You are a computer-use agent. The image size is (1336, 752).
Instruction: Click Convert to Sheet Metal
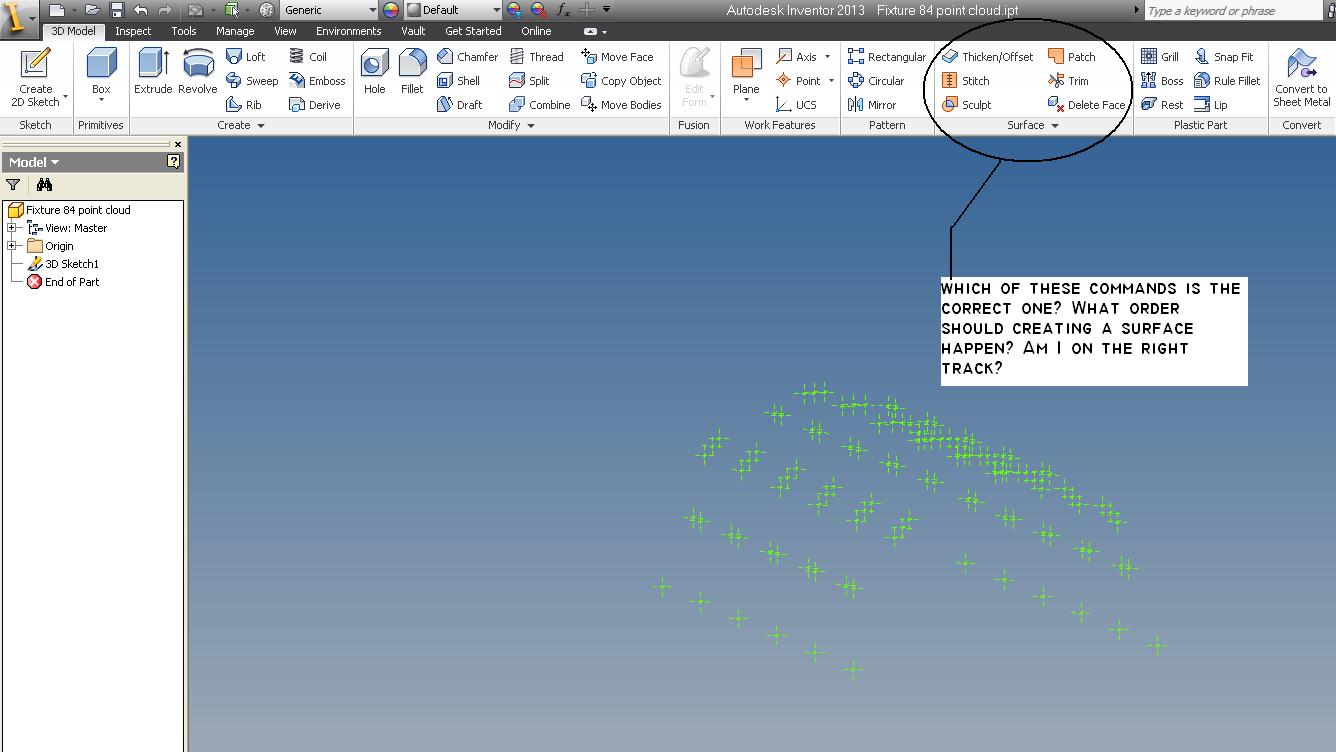(1301, 78)
